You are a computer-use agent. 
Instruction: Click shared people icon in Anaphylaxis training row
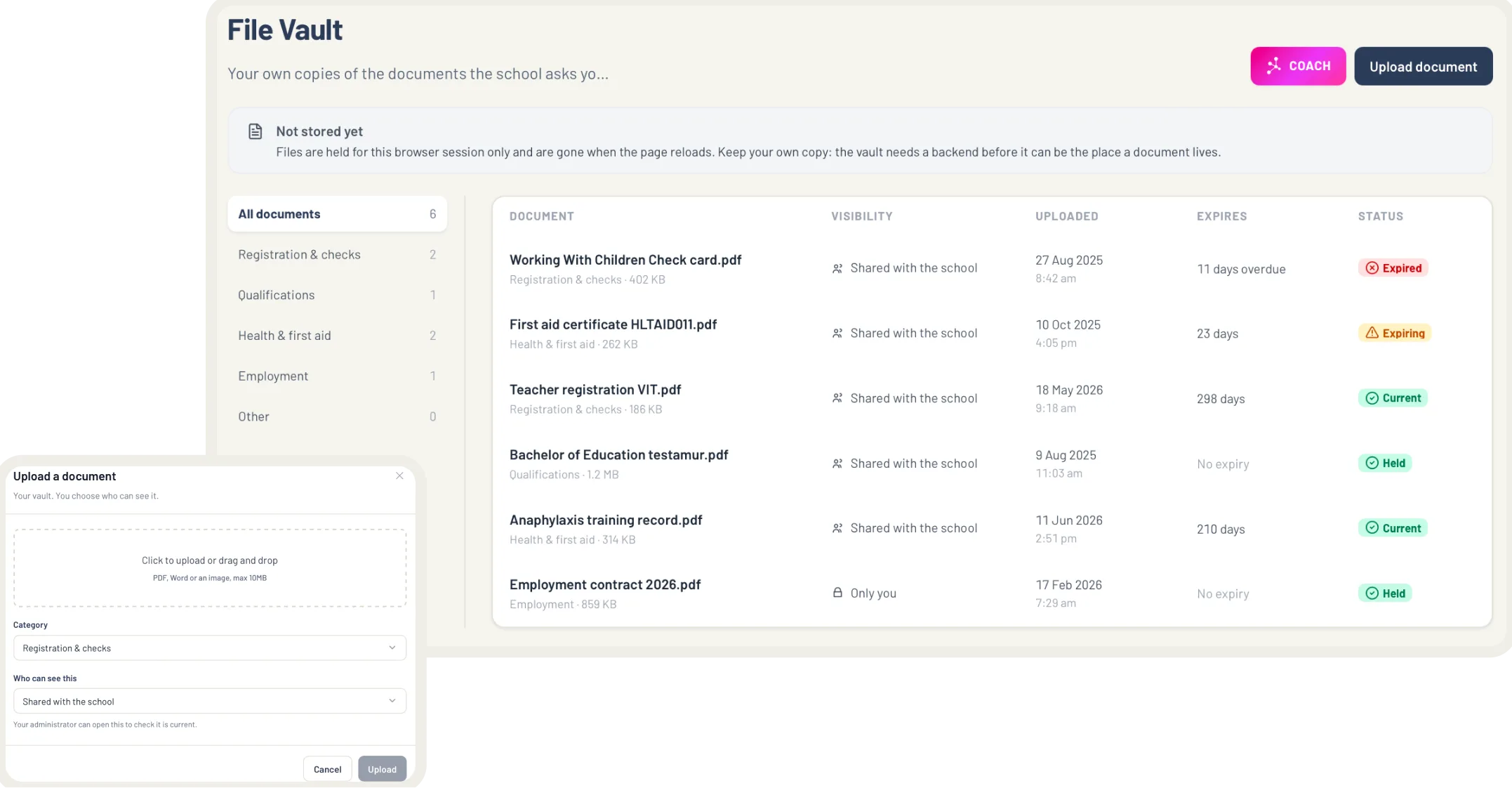click(x=837, y=528)
